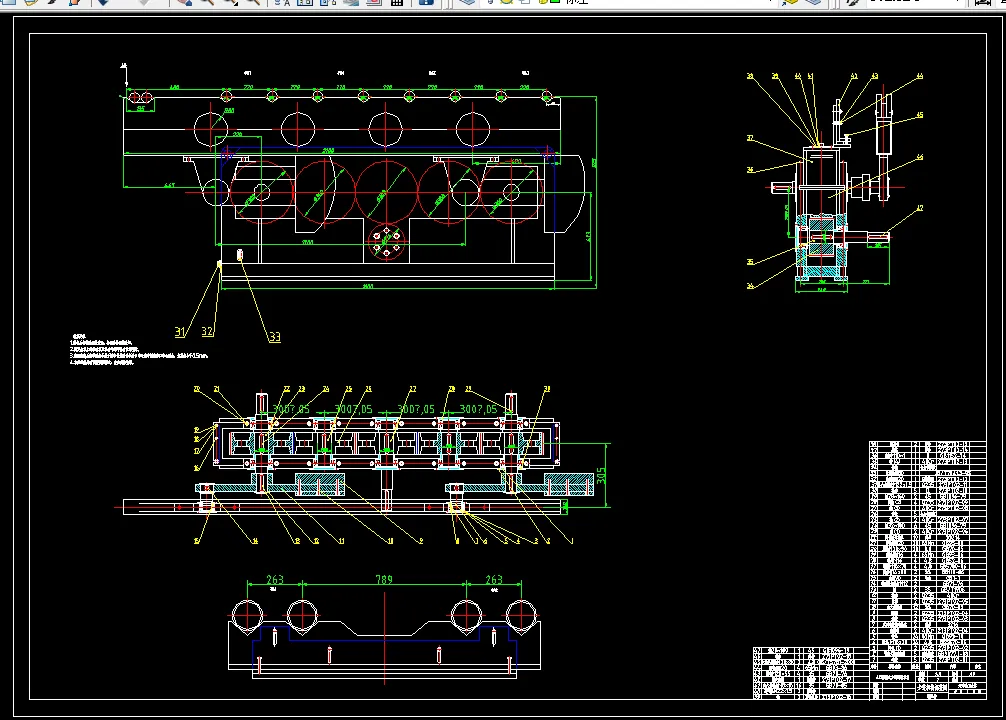Choose the Zoom Window tool
1006x720 pixels.
tap(230, 3)
